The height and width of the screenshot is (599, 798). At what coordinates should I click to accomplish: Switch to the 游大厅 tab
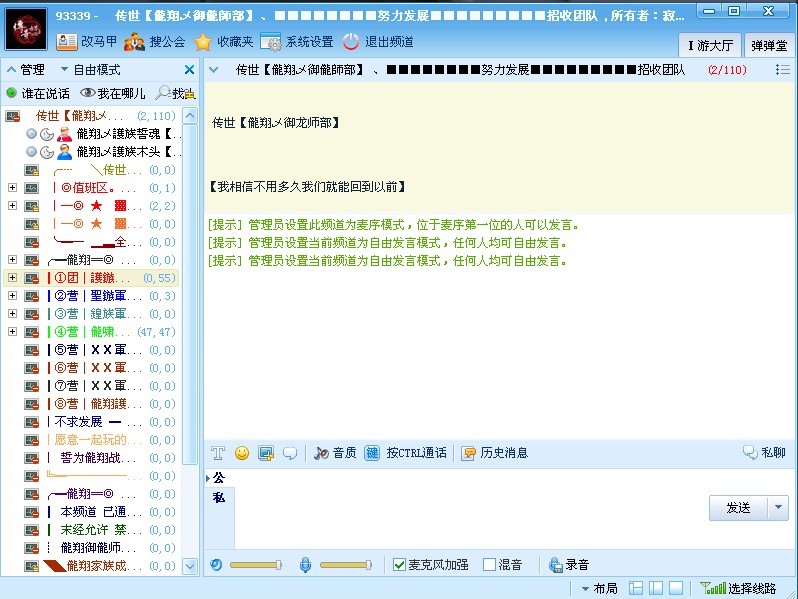click(x=710, y=45)
